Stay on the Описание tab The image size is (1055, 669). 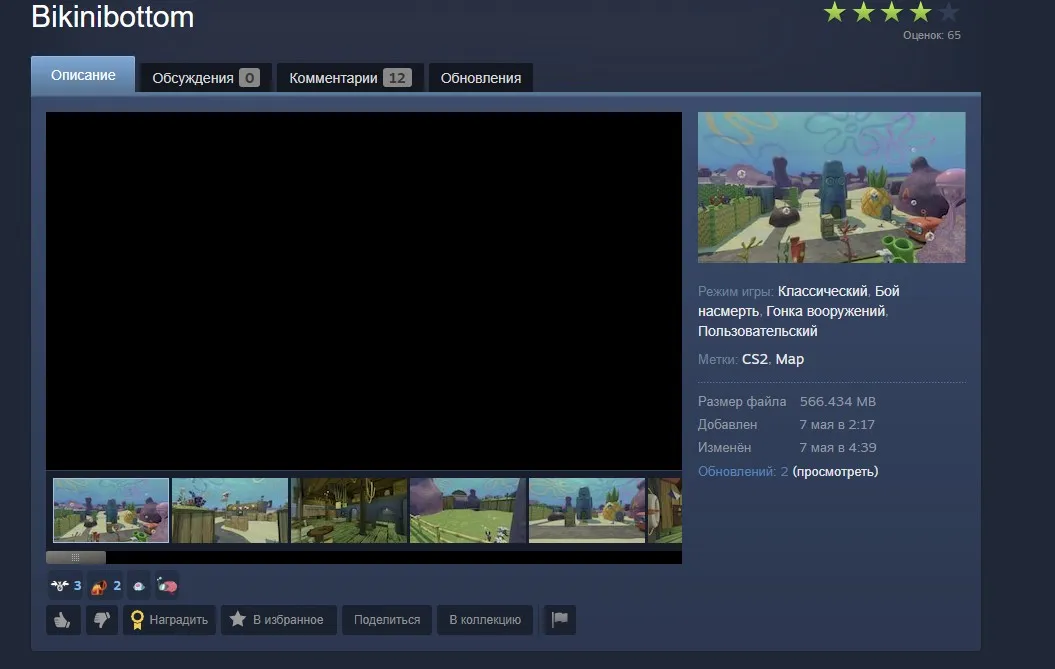coord(83,75)
